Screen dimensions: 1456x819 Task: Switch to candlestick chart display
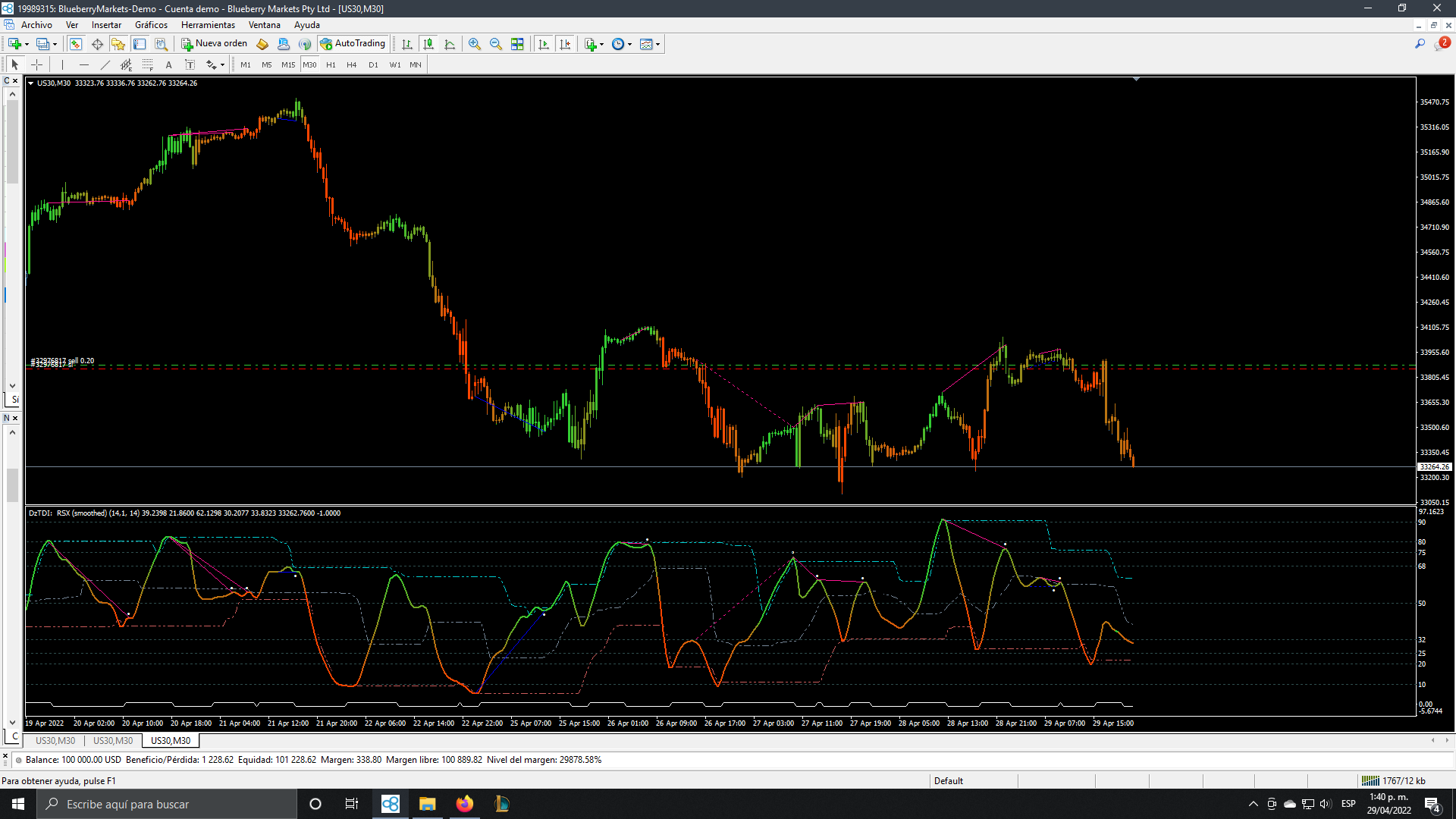428,44
